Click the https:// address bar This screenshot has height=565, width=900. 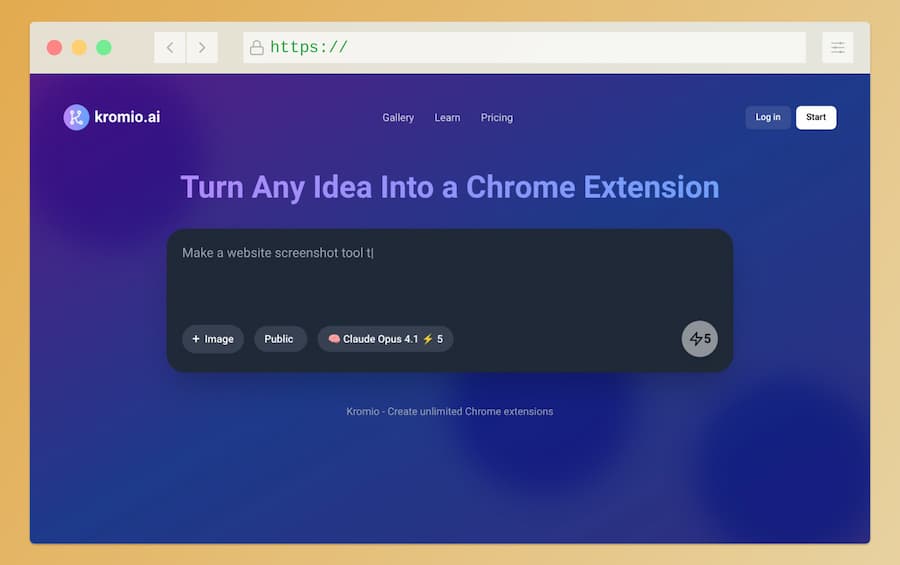coord(525,48)
